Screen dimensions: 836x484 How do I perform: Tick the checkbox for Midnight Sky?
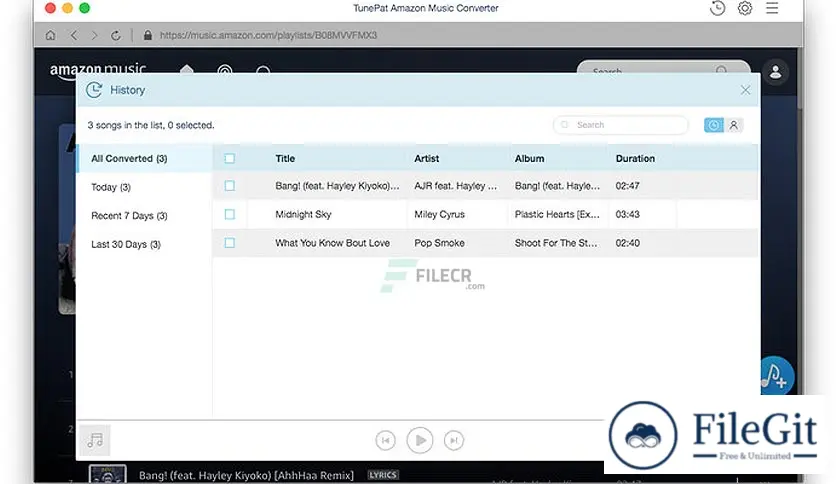tap(229, 214)
